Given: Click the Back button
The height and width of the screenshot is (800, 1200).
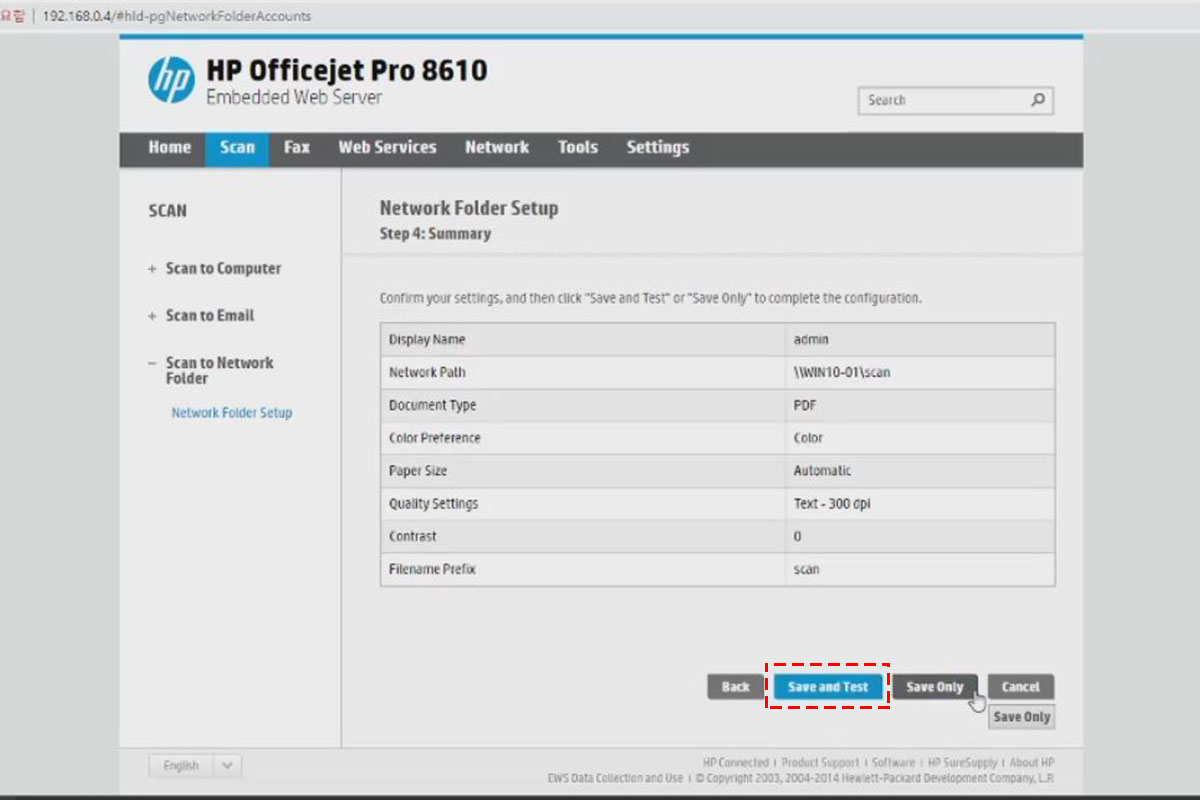Looking at the screenshot, I should tap(735, 687).
